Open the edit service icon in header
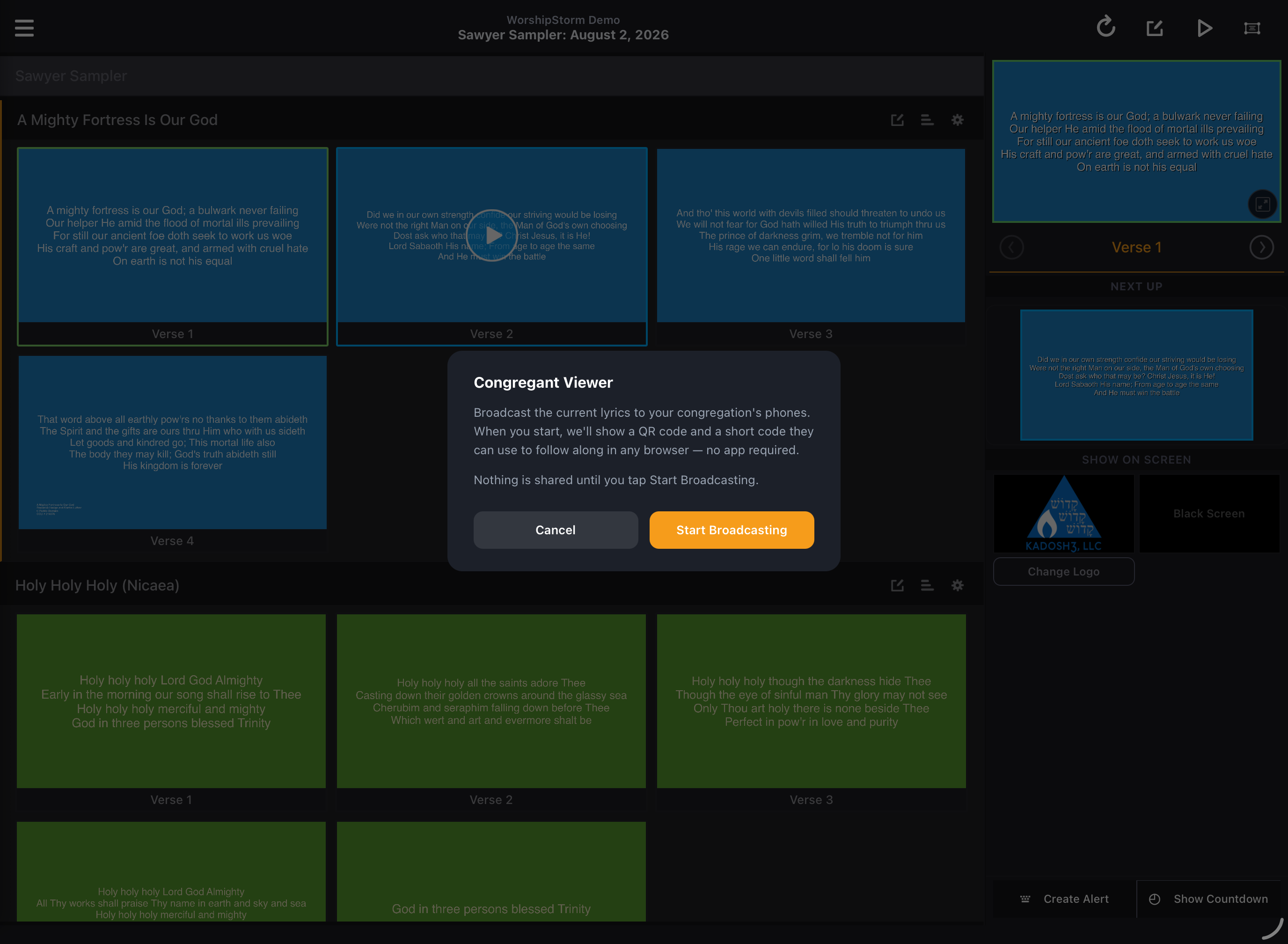The image size is (1288, 944). point(1154,28)
